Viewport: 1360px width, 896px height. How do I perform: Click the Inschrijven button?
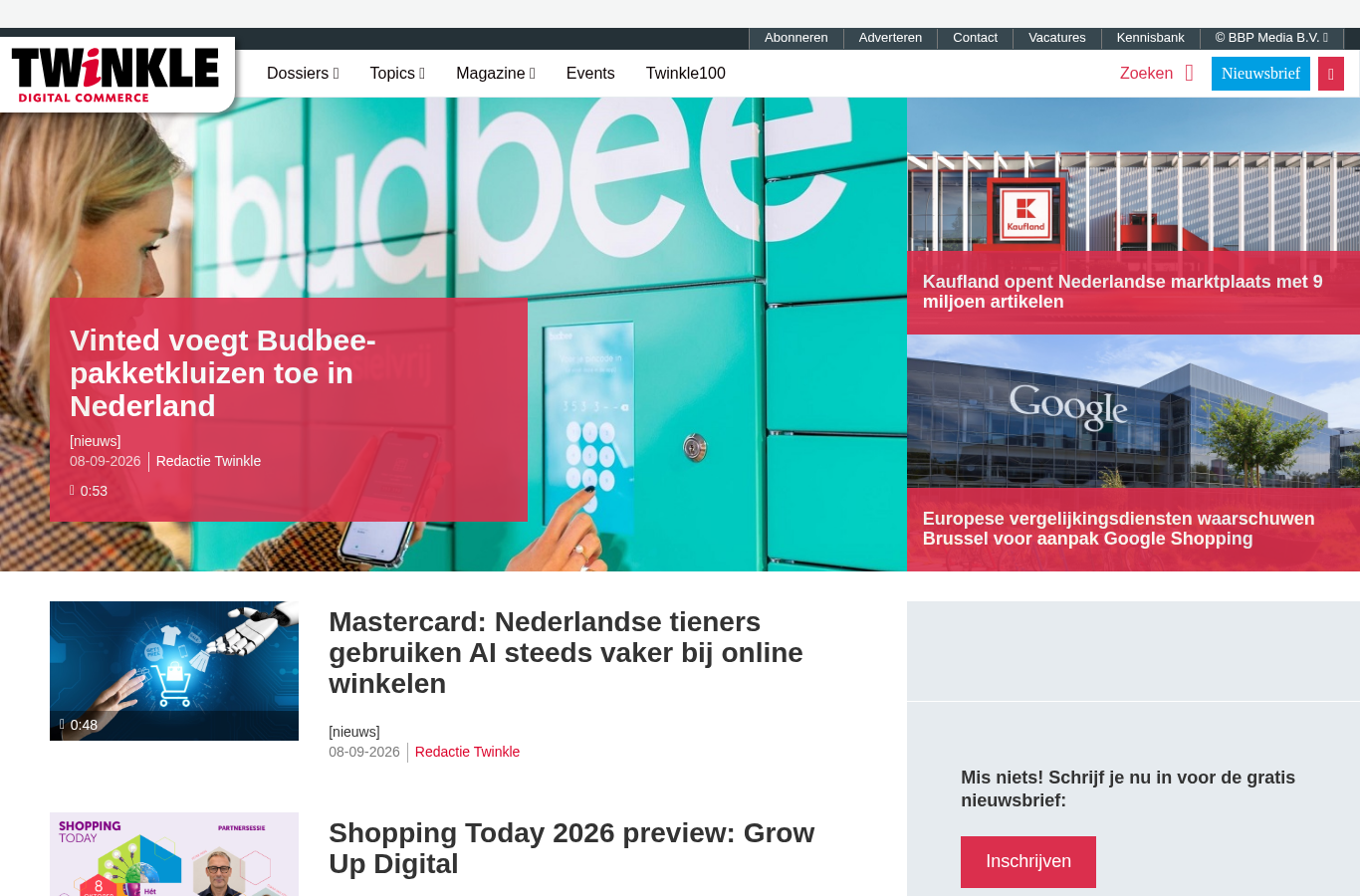pos(1028,862)
